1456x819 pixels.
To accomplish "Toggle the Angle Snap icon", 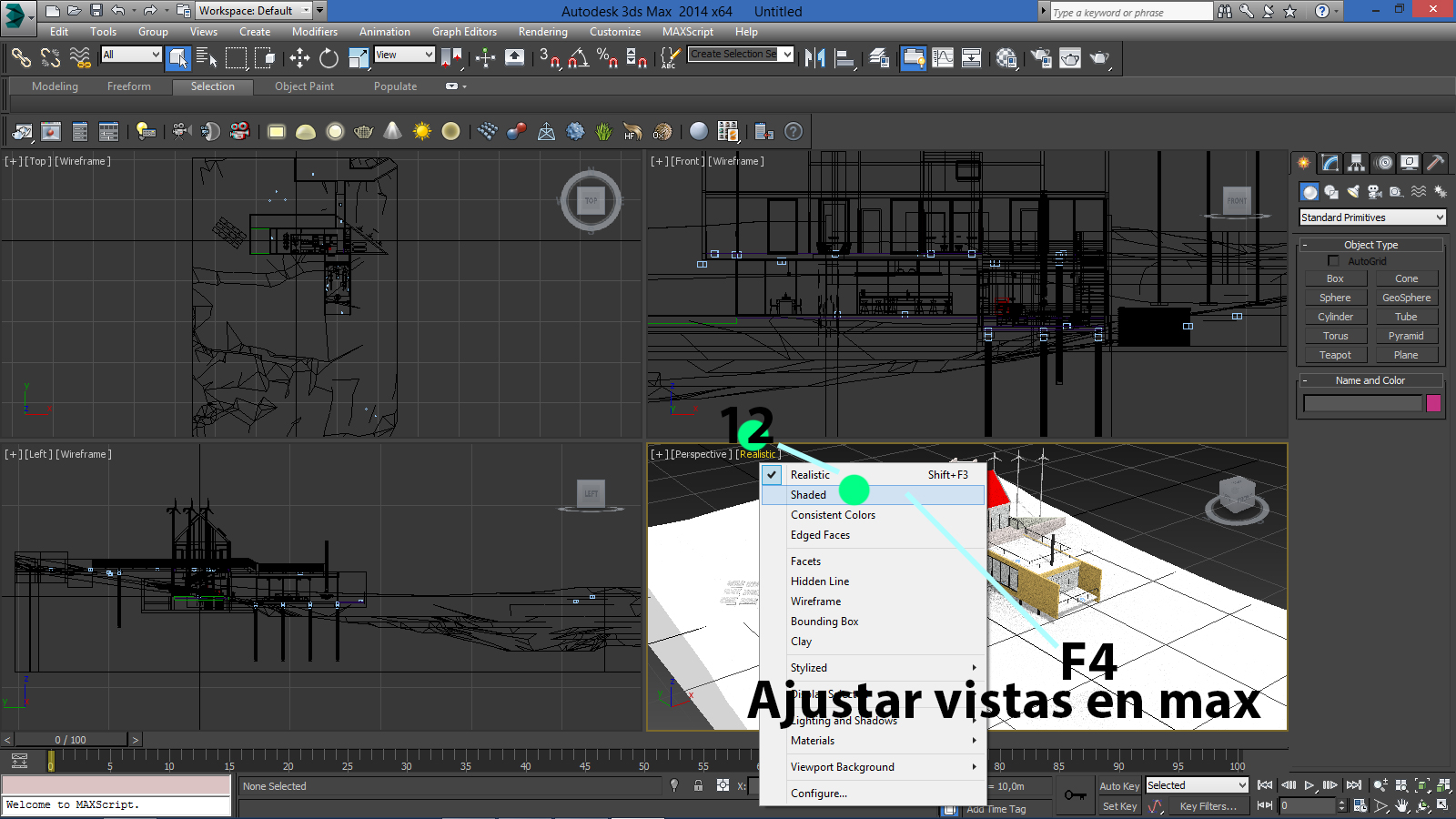I will click(578, 58).
